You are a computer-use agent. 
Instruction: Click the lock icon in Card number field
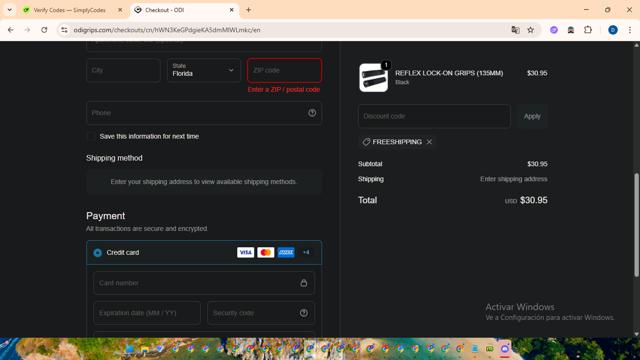304,283
